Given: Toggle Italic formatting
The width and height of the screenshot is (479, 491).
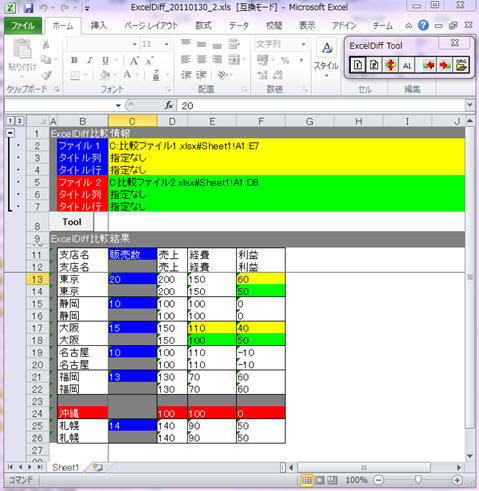Looking at the screenshot, I should tap(90, 60).
